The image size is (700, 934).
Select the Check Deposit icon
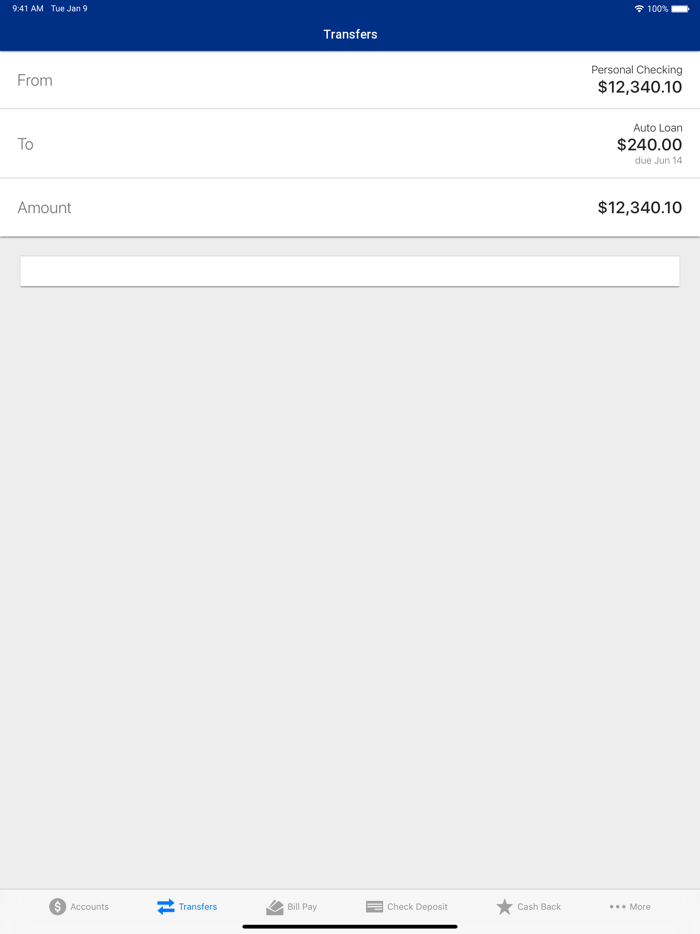(x=374, y=907)
